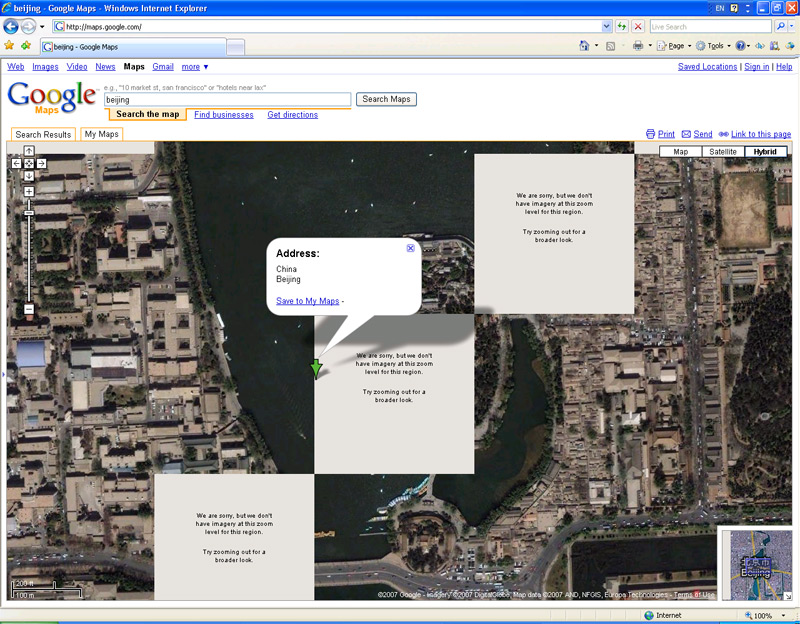The width and height of the screenshot is (800, 624).
Task: Focus the Live Search box
Action: [x=710, y=27]
